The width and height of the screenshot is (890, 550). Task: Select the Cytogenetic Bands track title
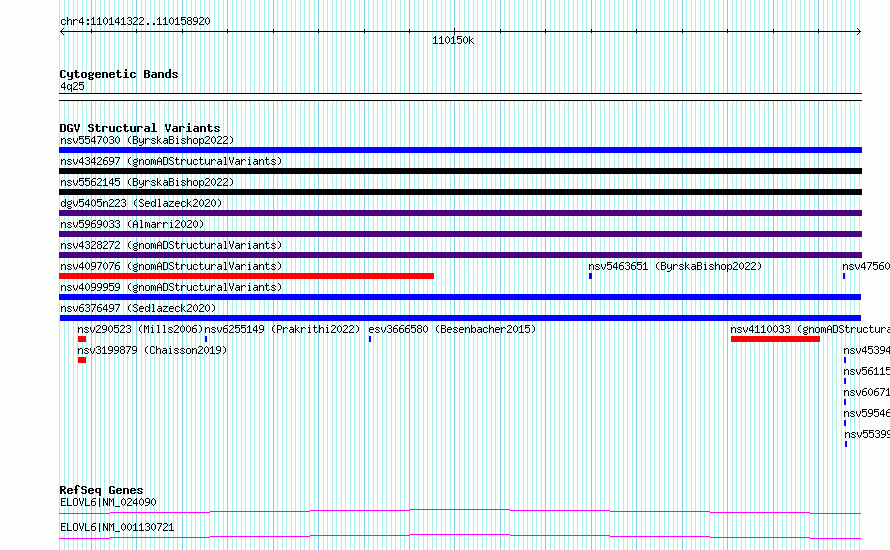[119, 74]
